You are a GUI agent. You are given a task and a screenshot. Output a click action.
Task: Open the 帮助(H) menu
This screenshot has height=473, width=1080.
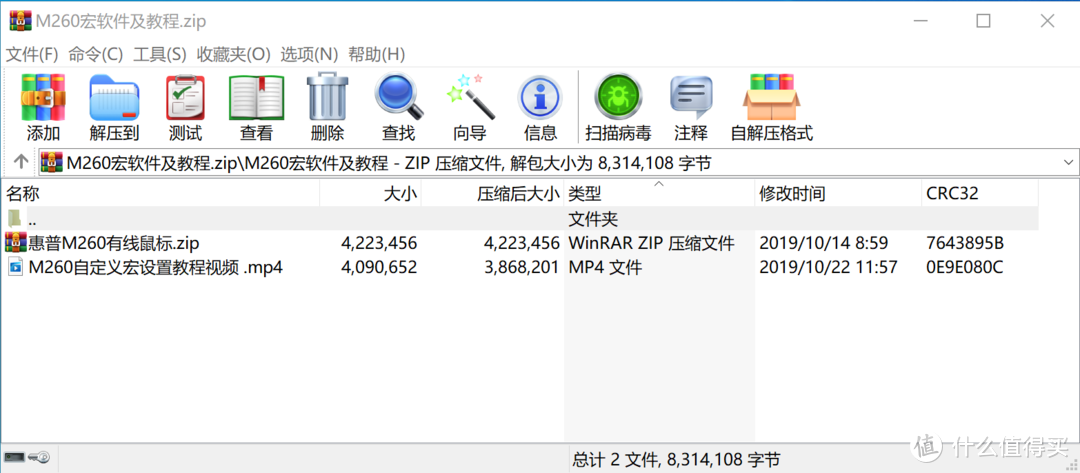[x=377, y=54]
